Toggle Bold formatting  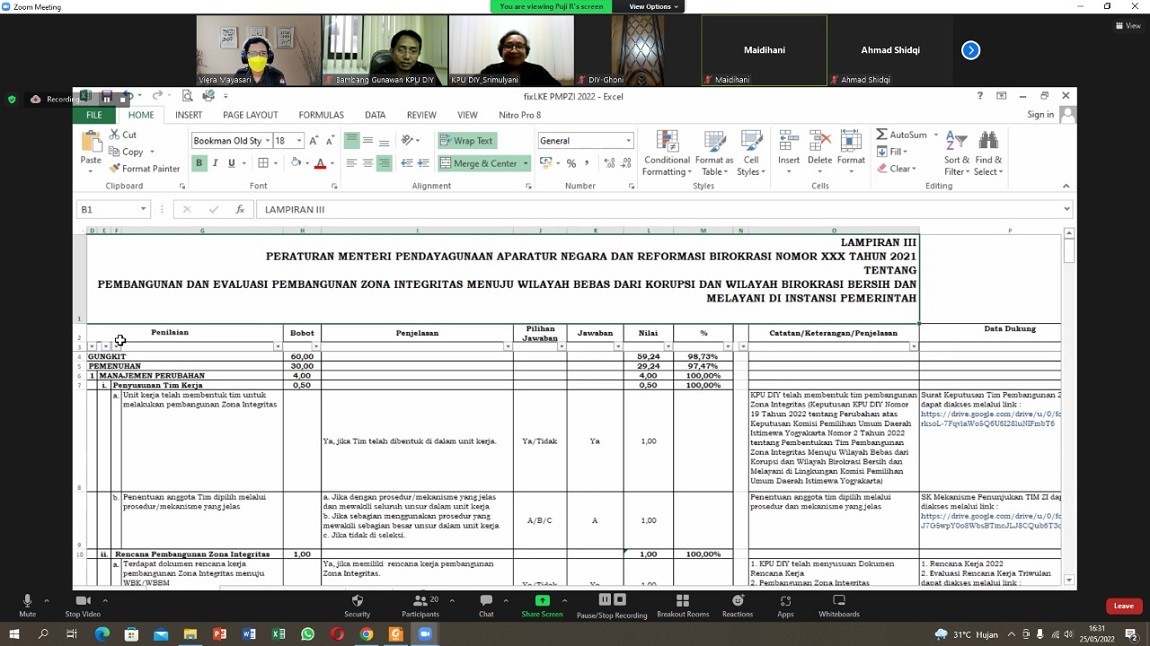coord(199,163)
